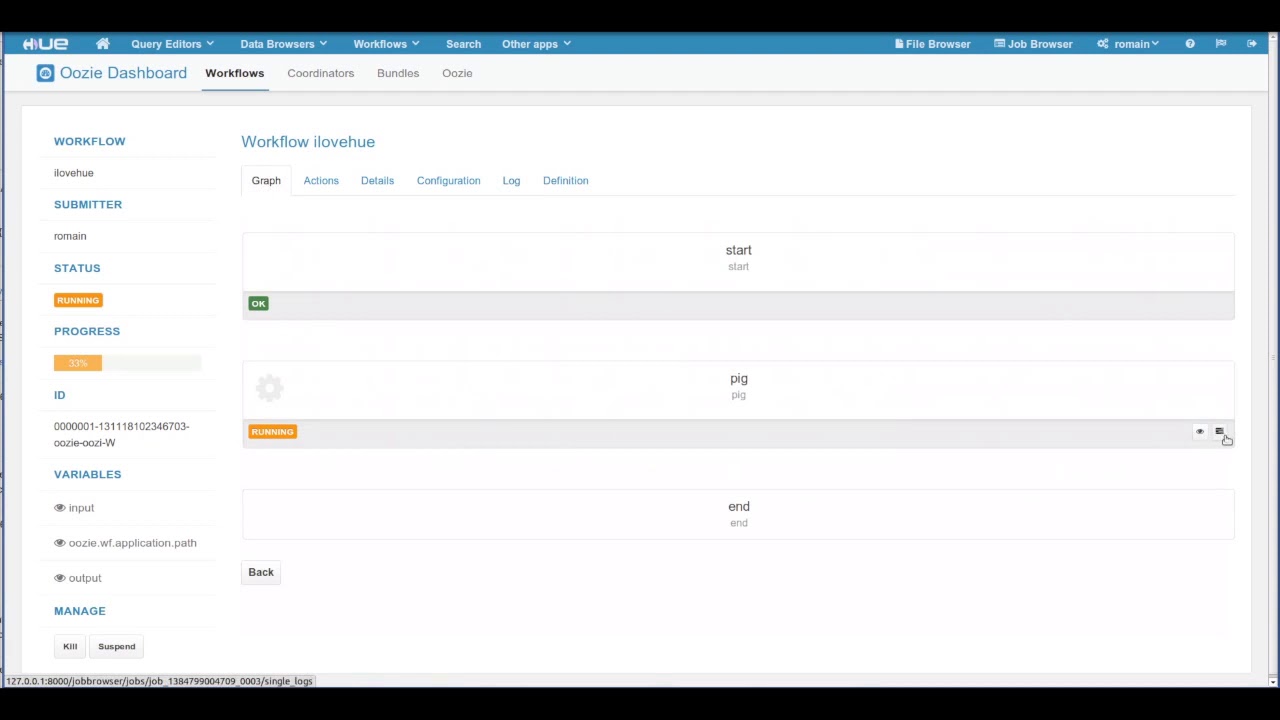1280x720 pixels.
Task: Open Job Browser
Action: (1033, 44)
